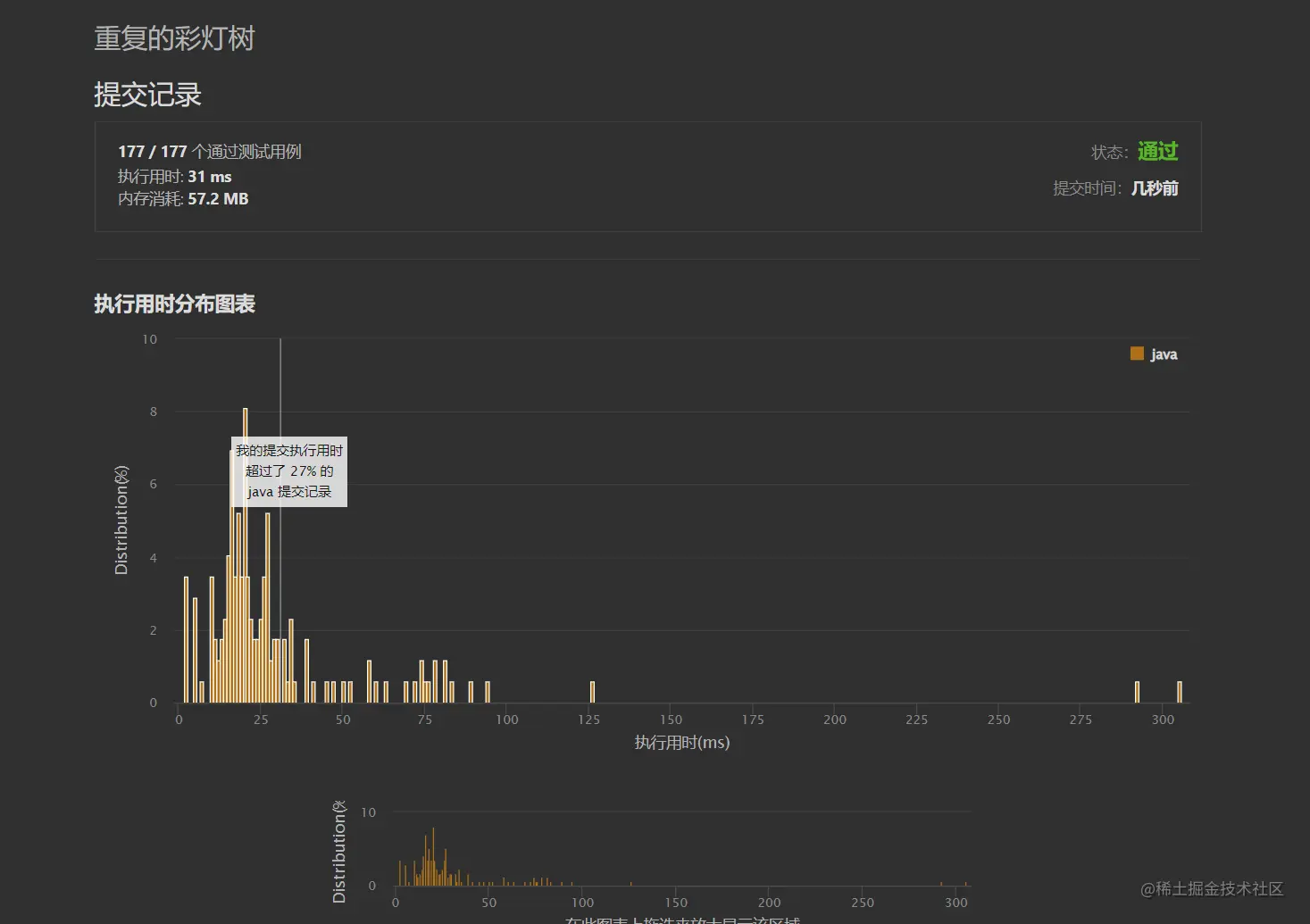Viewport: 1310px width, 924px height.
Task: Click the tooltip saying 超过了 27% 的 java 提交记录
Action: pos(289,471)
